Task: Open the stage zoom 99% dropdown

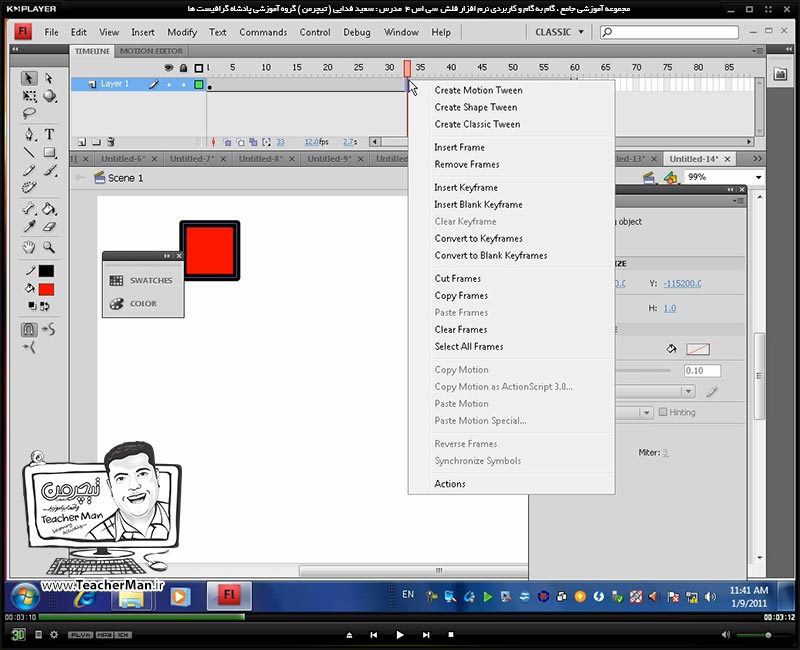Action: 759,177
